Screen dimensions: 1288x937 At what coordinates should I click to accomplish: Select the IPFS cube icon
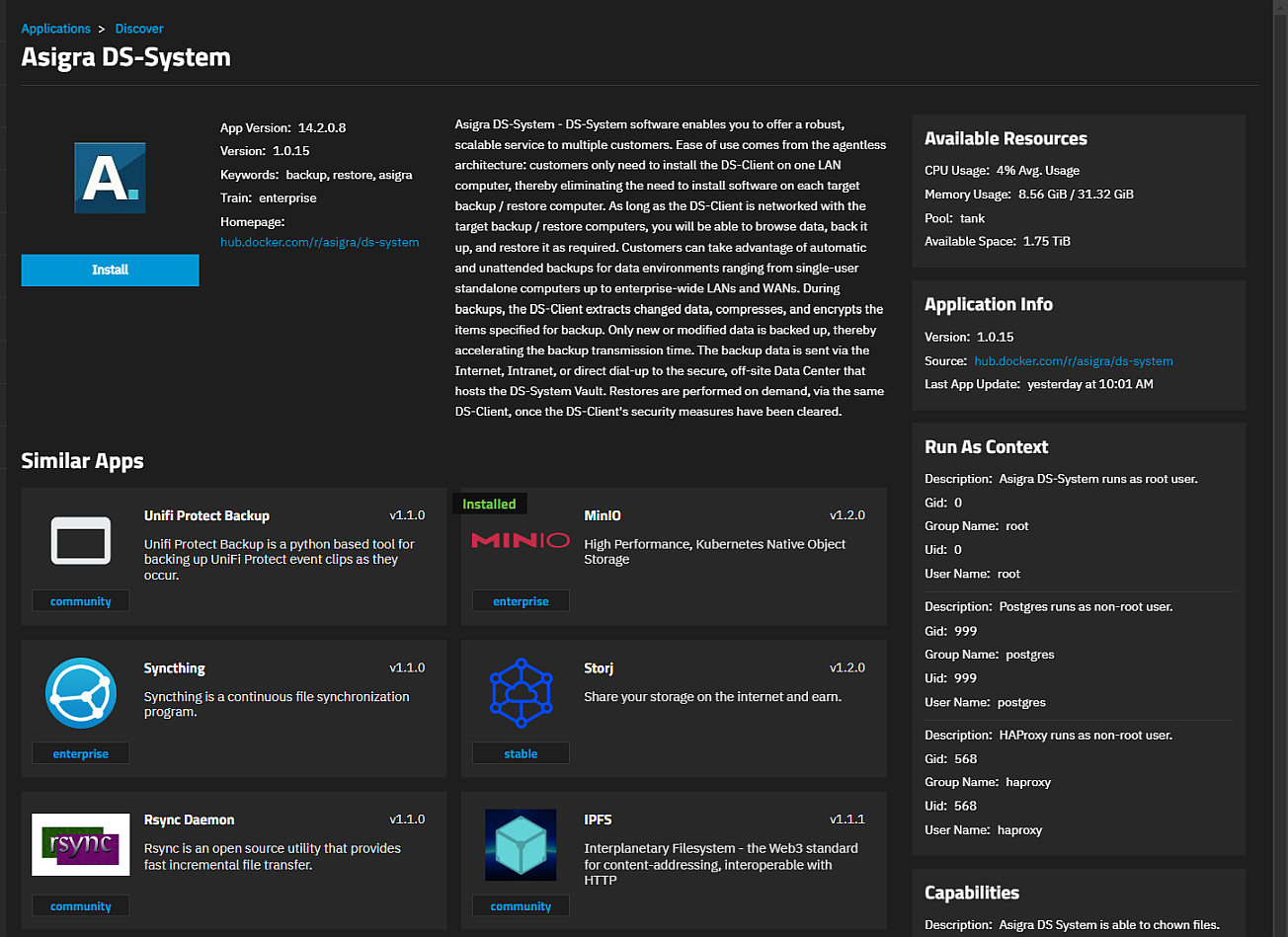pos(521,845)
